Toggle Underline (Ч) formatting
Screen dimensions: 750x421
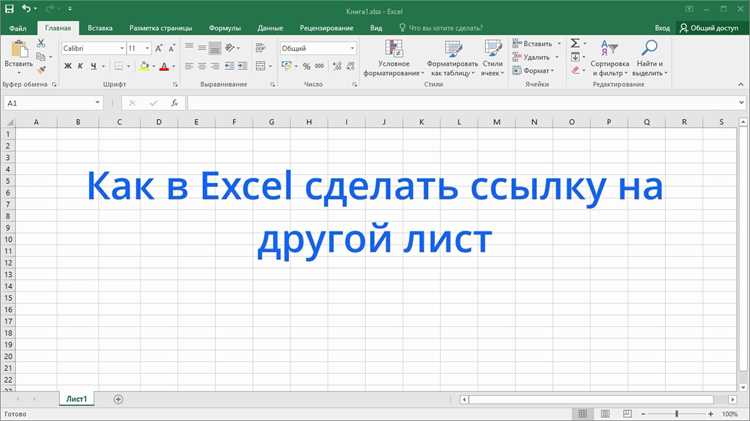click(x=93, y=66)
